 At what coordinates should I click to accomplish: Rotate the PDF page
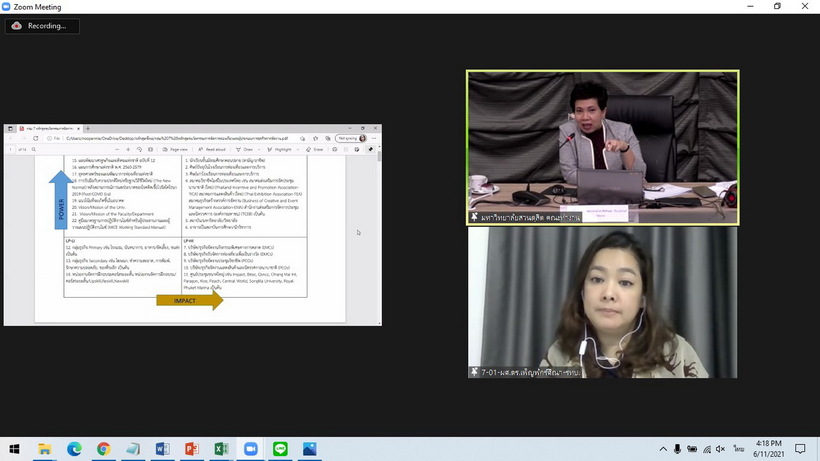[139, 149]
